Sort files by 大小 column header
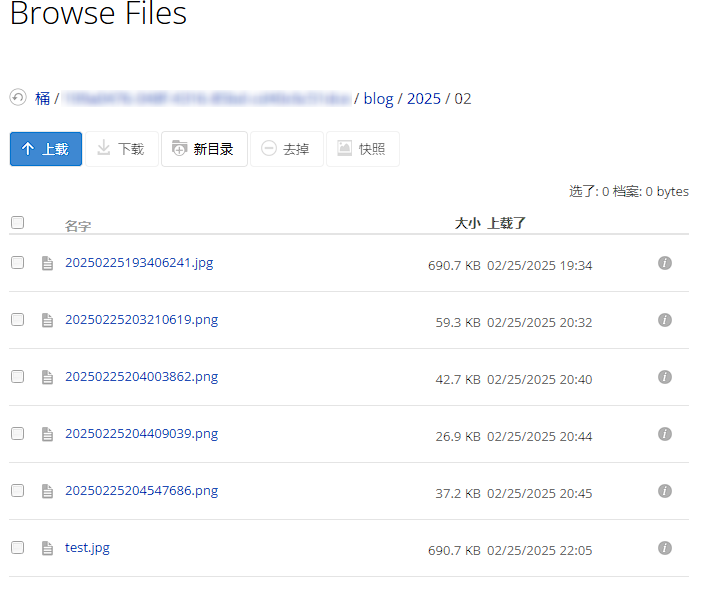Viewport: 720px width, 603px height. click(x=467, y=223)
